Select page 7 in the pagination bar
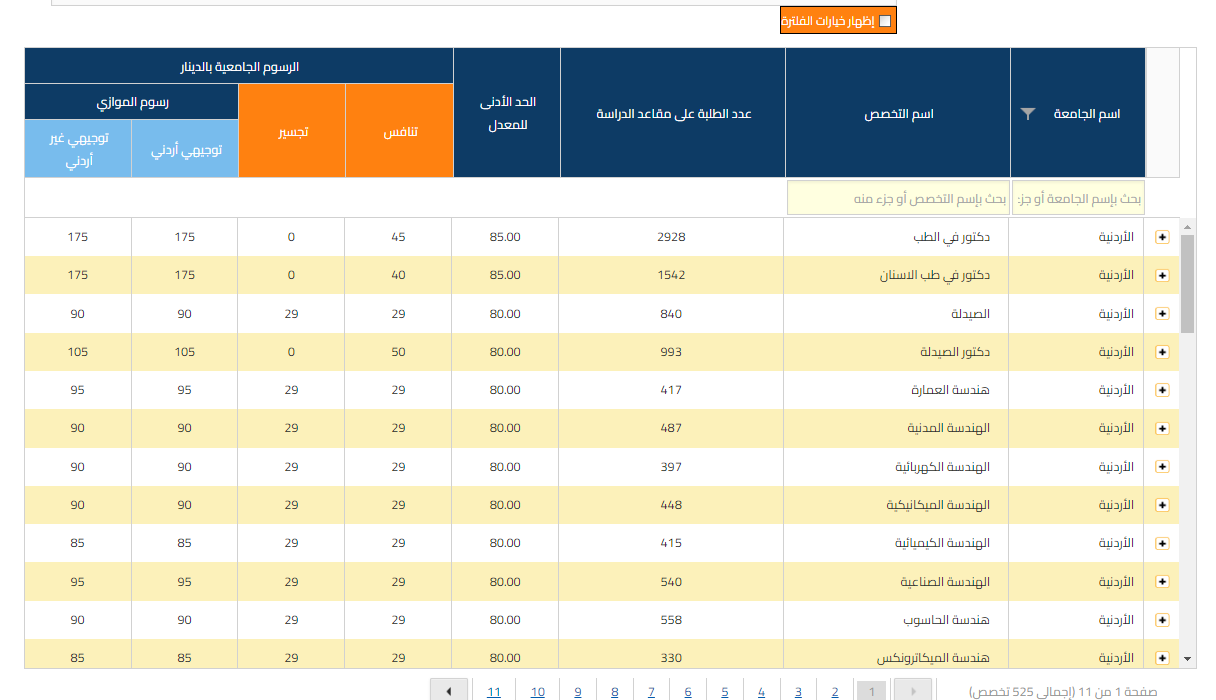 [x=651, y=690]
